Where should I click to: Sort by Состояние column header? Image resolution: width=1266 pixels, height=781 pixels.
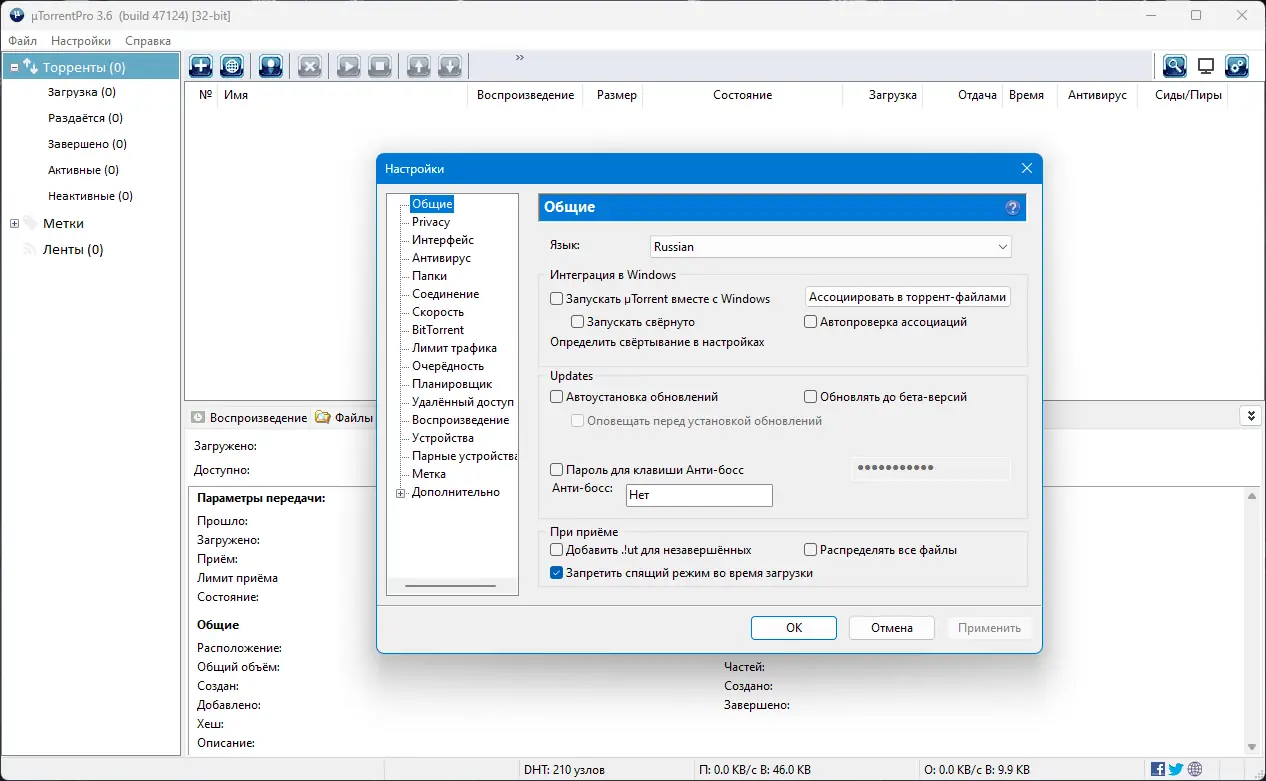pyautogui.click(x=742, y=95)
